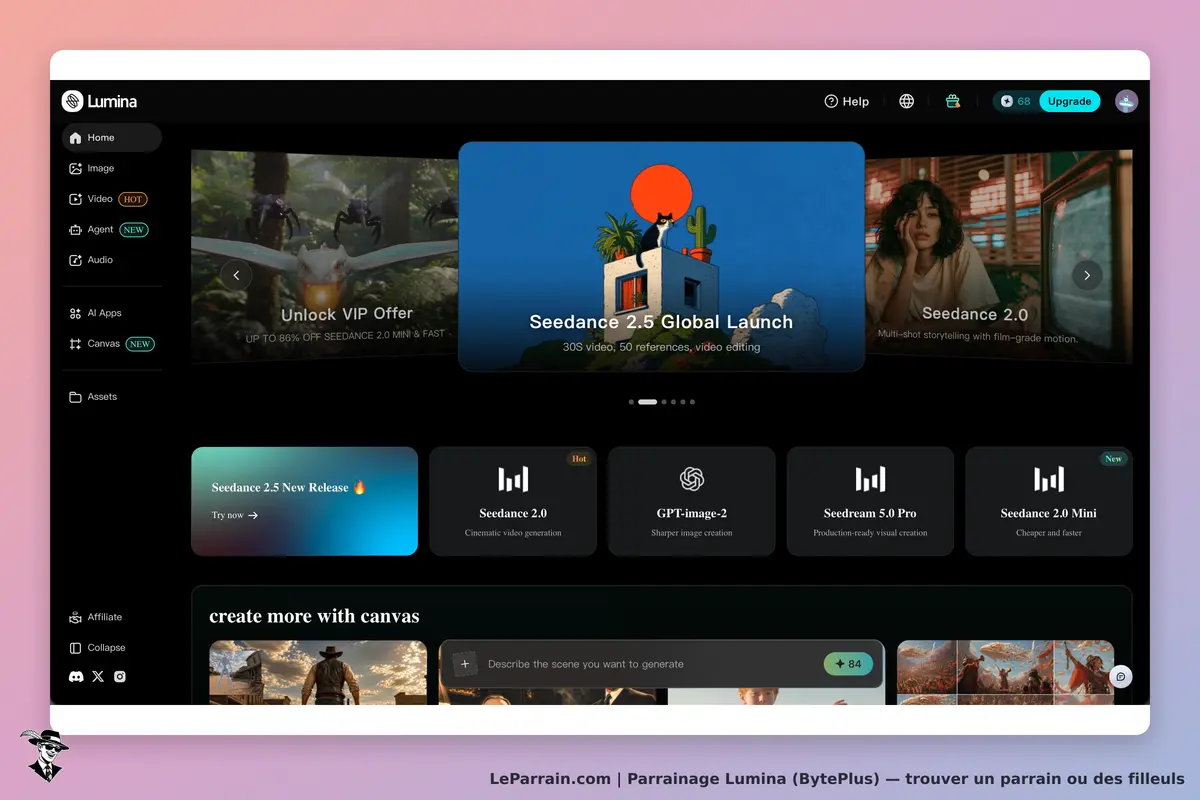Open the Seedance 2.0 woman banner

click(x=999, y=256)
